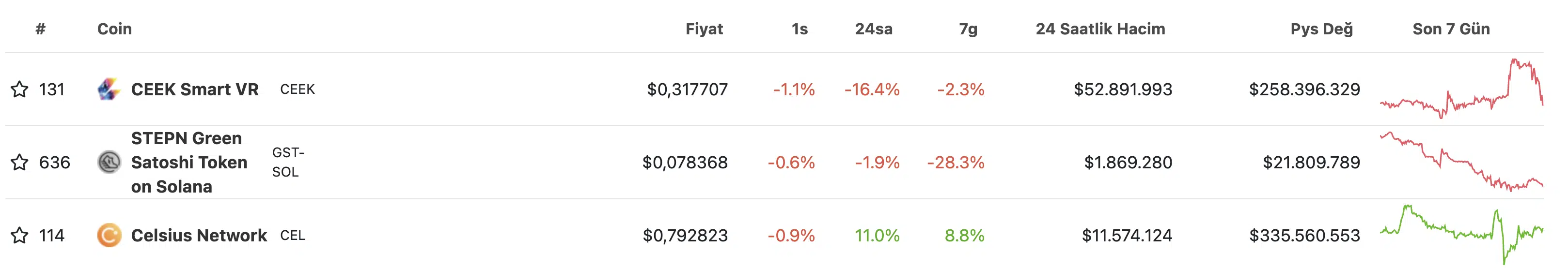Sort by the 7g change column
This screenshot has width=1568, height=268.
click(968, 29)
